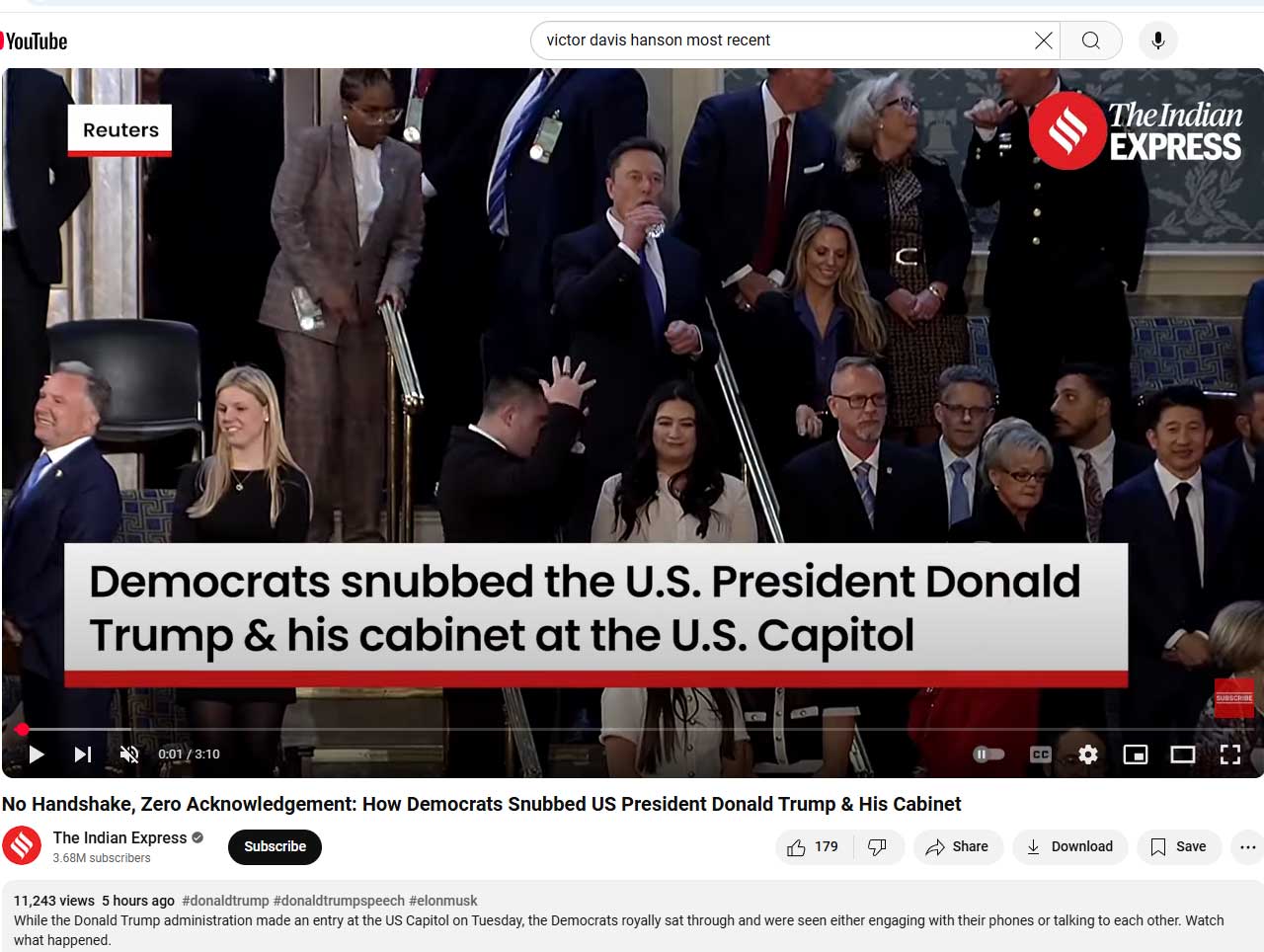Open the Save to playlist menu
The height and width of the screenshot is (952, 1264).
(1178, 847)
